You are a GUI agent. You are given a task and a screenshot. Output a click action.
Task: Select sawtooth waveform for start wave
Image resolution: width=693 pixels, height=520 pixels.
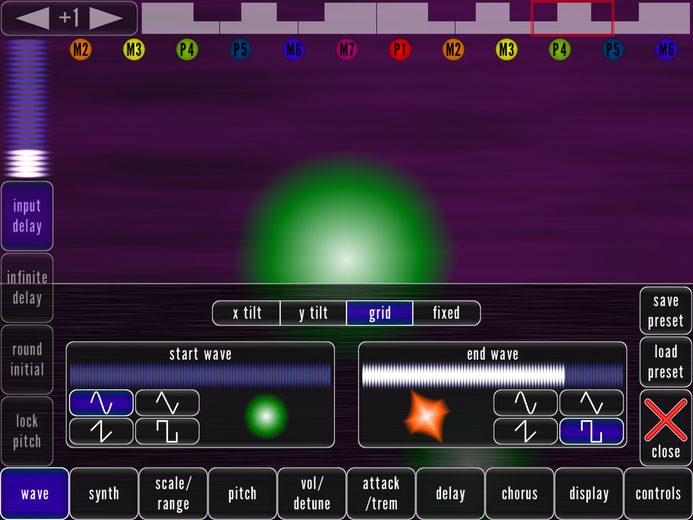click(x=101, y=431)
